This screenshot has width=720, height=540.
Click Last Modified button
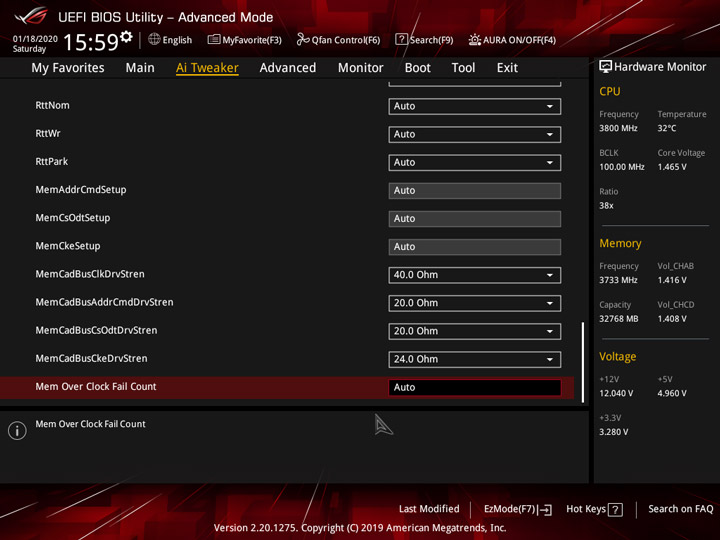[429, 509]
